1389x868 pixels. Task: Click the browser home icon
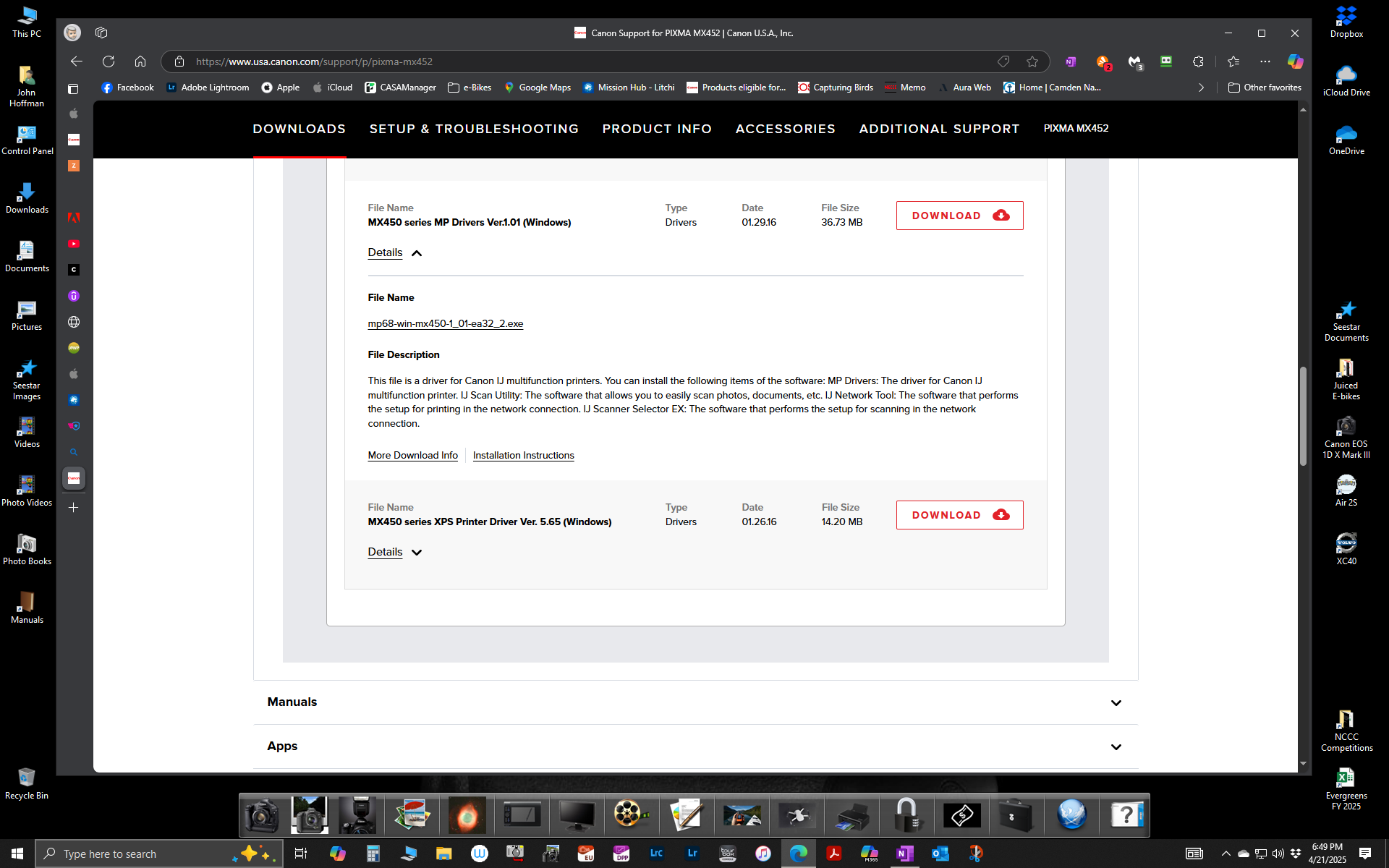pyautogui.click(x=140, y=61)
